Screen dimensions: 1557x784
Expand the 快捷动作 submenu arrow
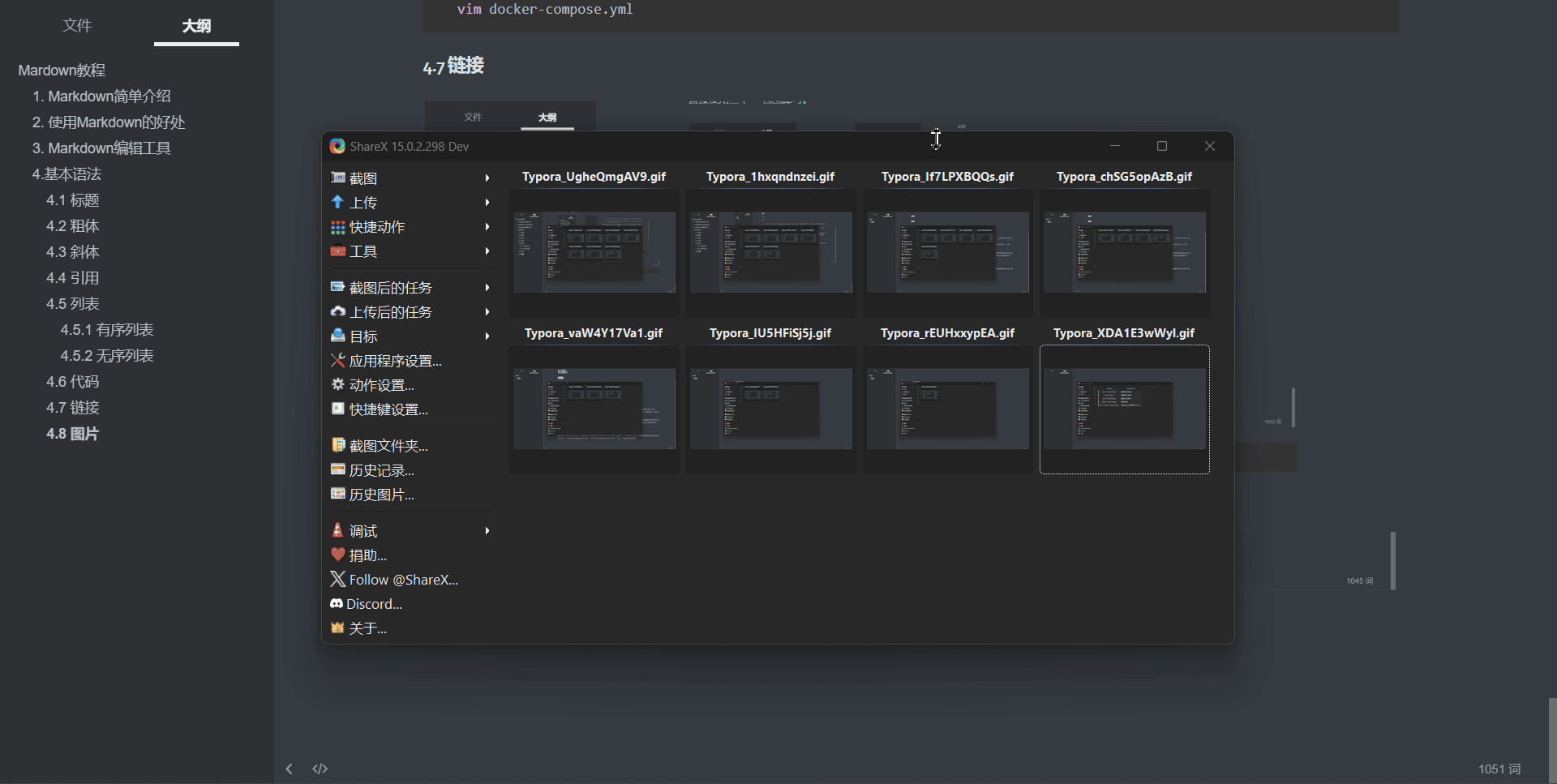point(487,227)
